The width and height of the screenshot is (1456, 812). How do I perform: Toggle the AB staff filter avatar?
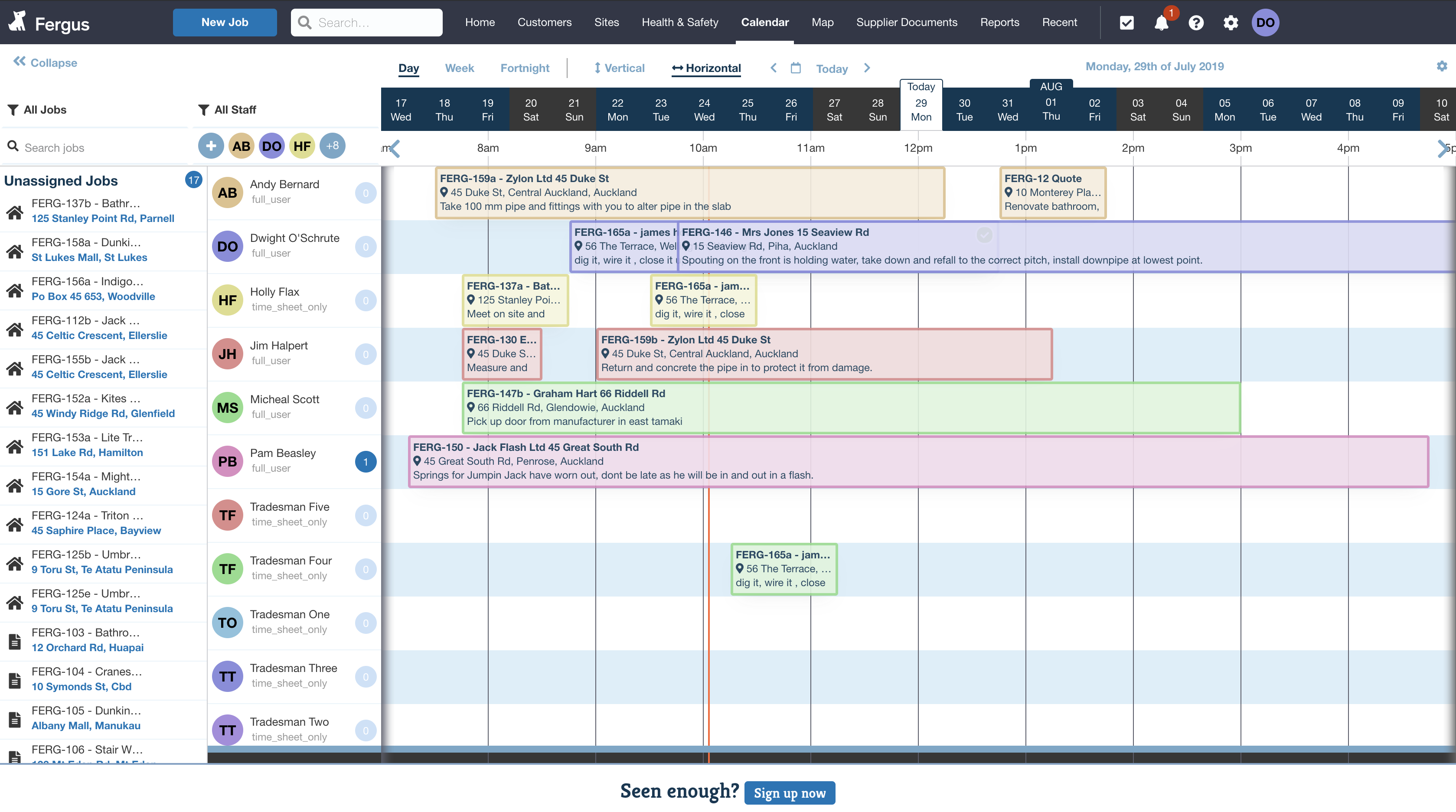[x=242, y=147]
